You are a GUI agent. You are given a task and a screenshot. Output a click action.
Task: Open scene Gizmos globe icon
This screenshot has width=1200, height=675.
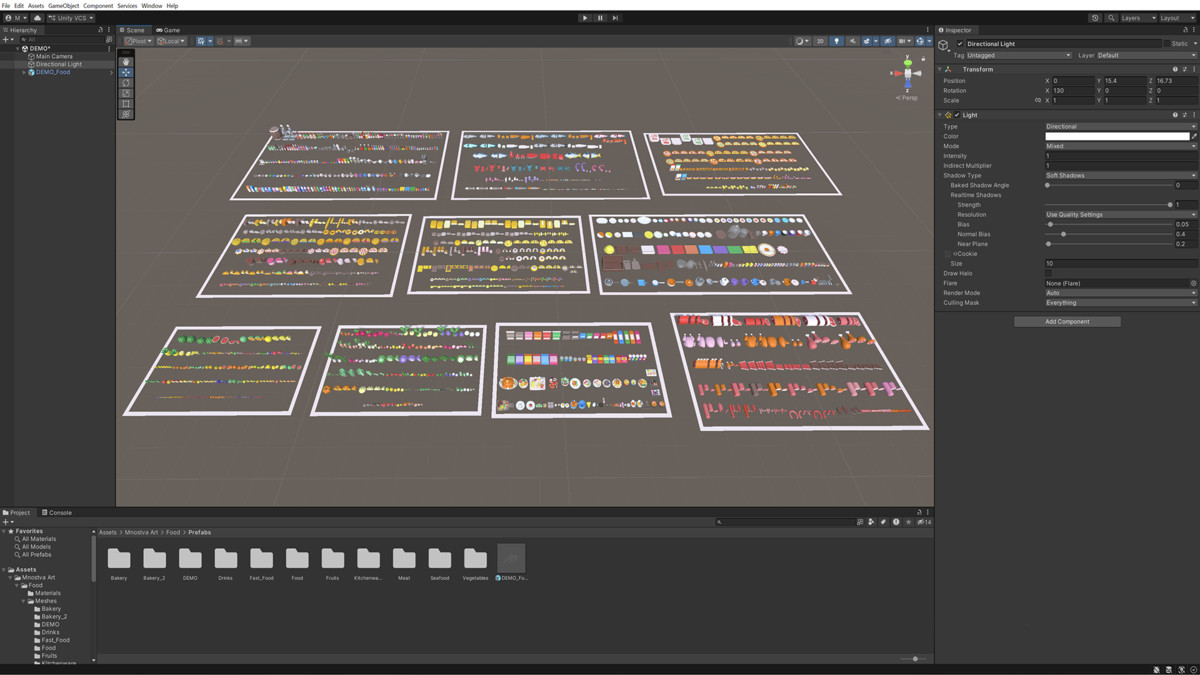(922, 41)
